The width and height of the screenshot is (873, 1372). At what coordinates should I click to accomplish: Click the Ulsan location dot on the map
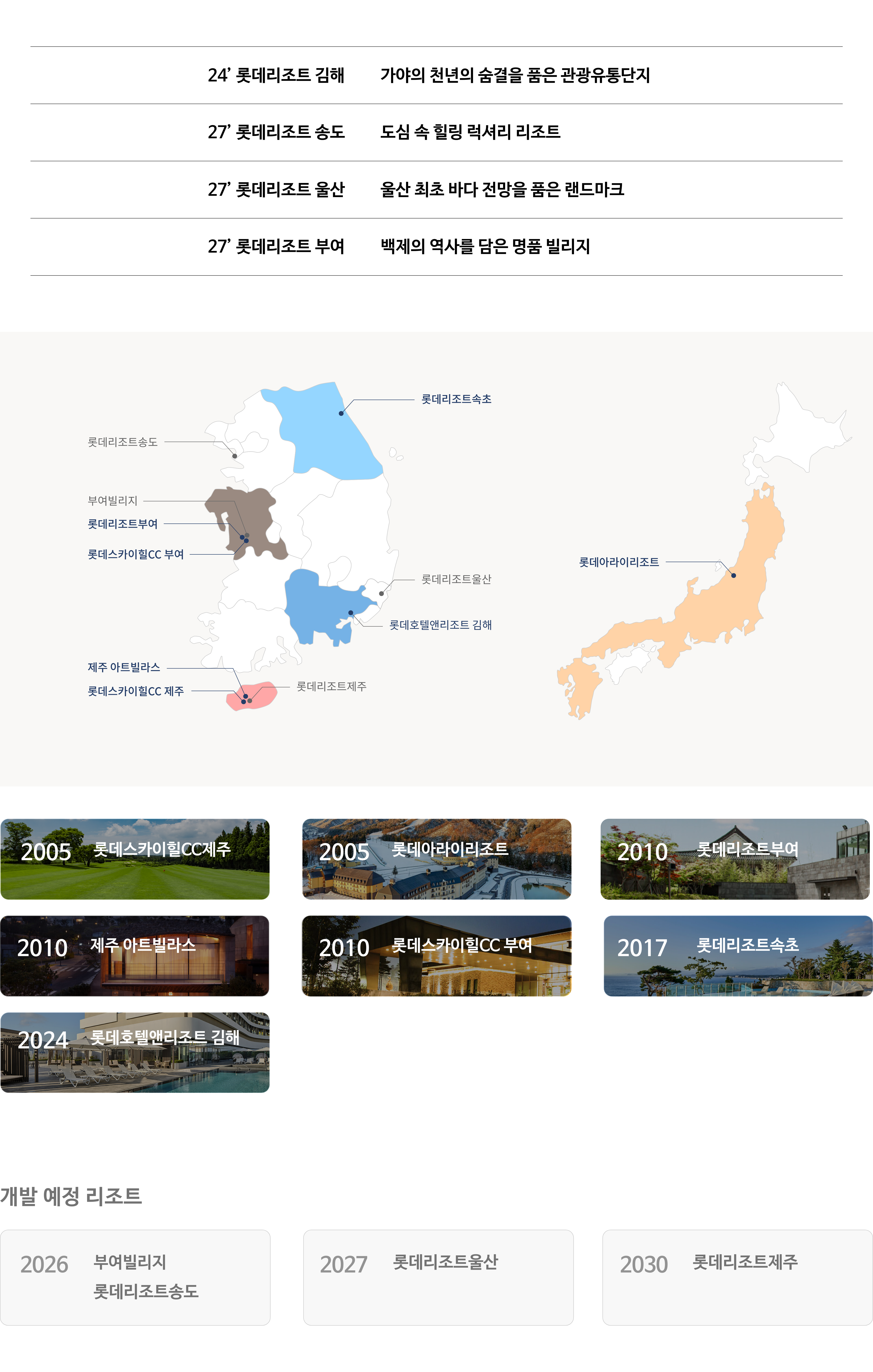(x=381, y=594)
